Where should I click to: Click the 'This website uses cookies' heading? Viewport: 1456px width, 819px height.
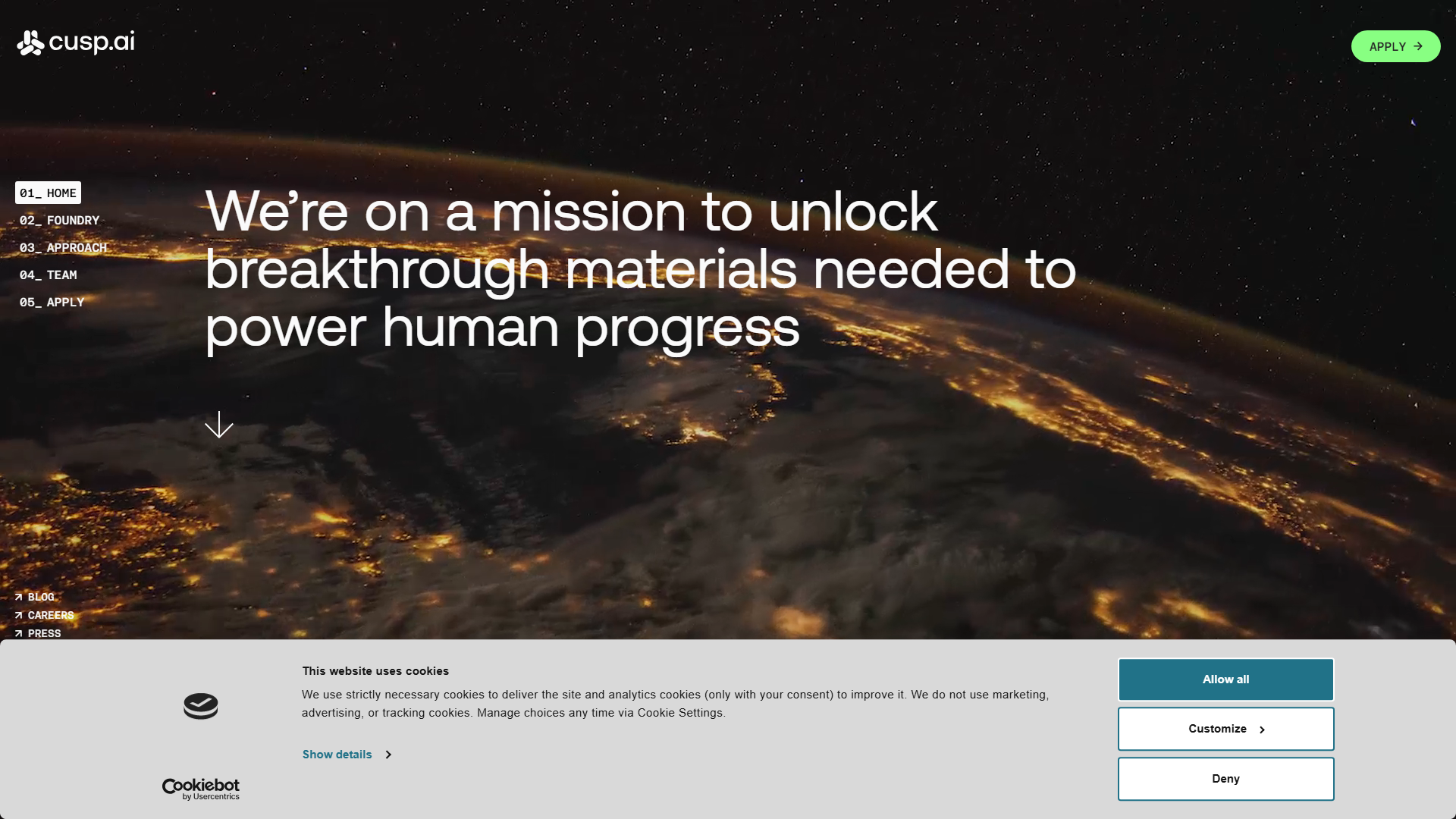(x=375, y=671)
